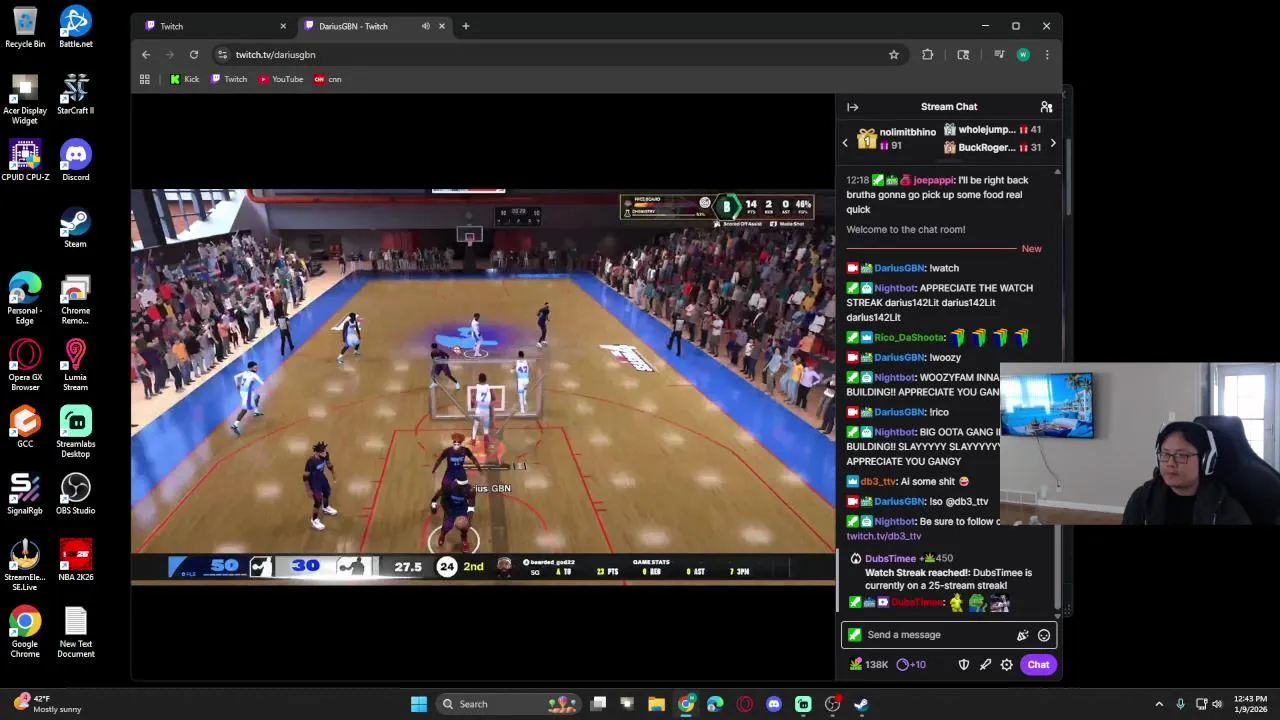The image size is (1280, 720).
Task: Open Battle.net desktop shortcut
Action: [x=75, y=27]
